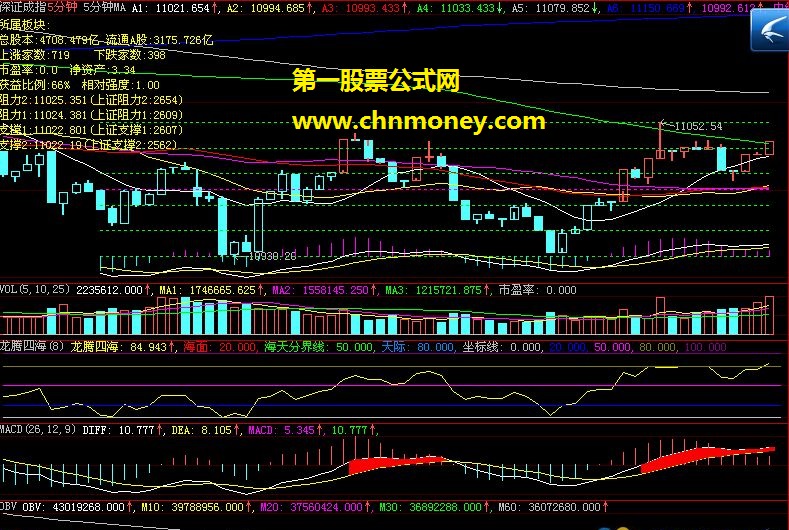Click the VOL(5,10,25) indicator name

click(35, 289)
